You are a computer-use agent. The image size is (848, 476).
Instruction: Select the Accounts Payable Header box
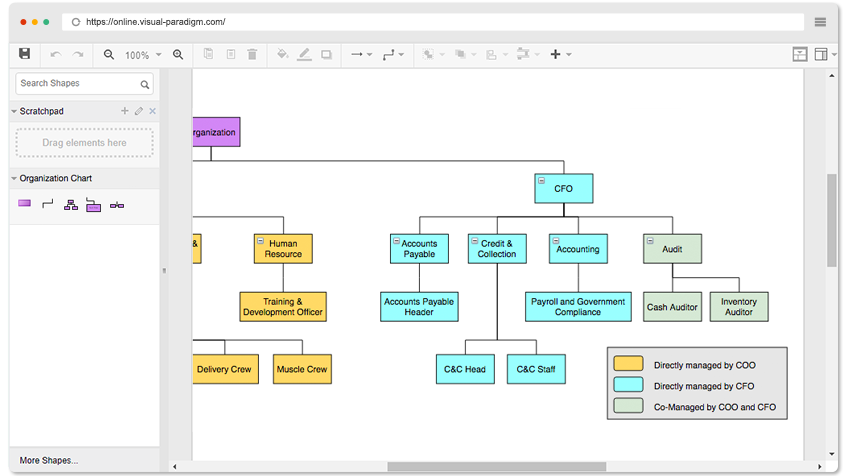point(419,307)
